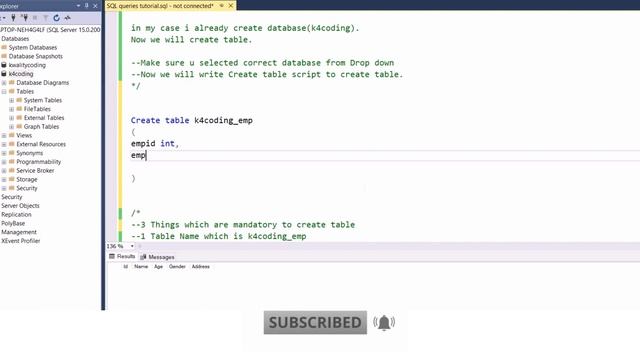This screenshot has width=640, height=360.
Task: Select the Server Objects tree node
Action: pyautogui.click(x=20, y=206)
